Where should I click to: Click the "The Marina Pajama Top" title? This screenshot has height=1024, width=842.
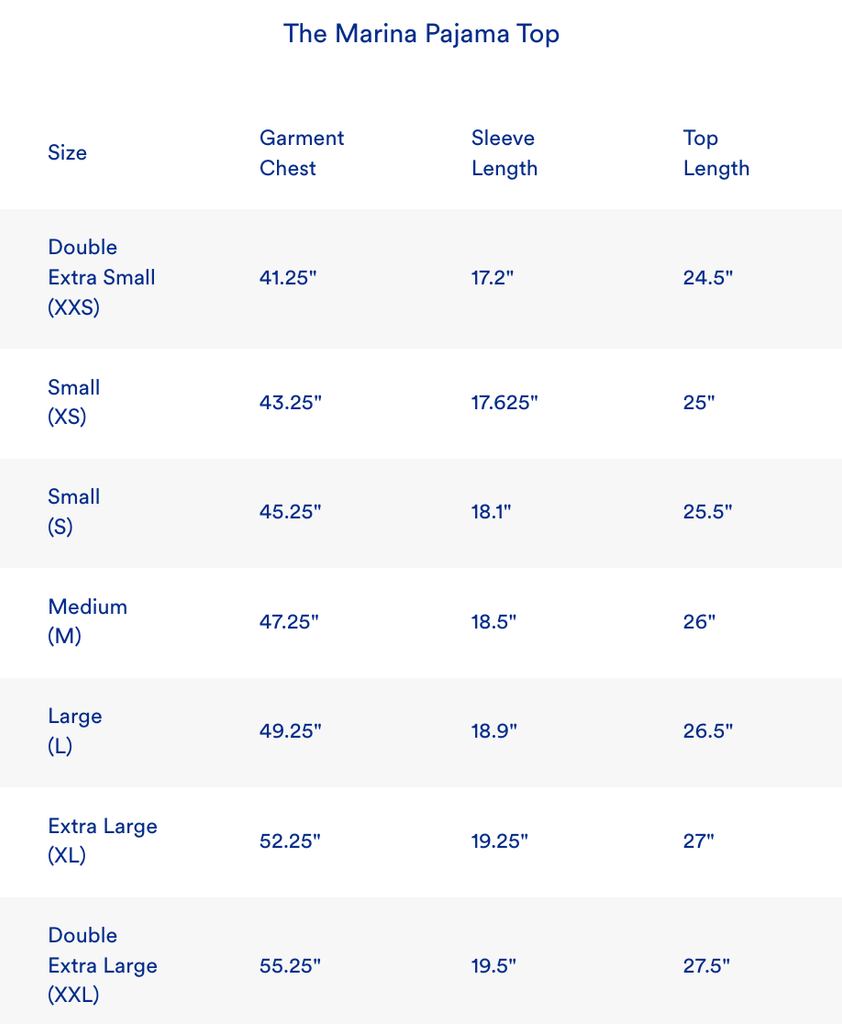tap(421, 33)
